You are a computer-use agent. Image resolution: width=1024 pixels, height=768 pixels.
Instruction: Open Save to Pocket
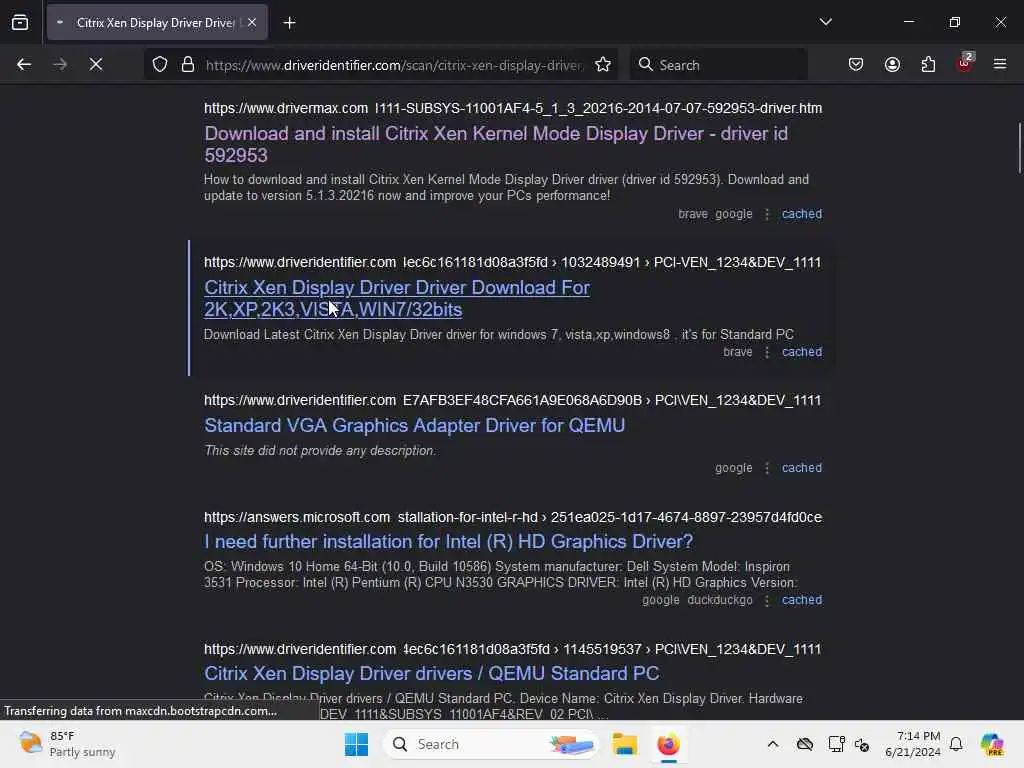(x=856, y=64)
